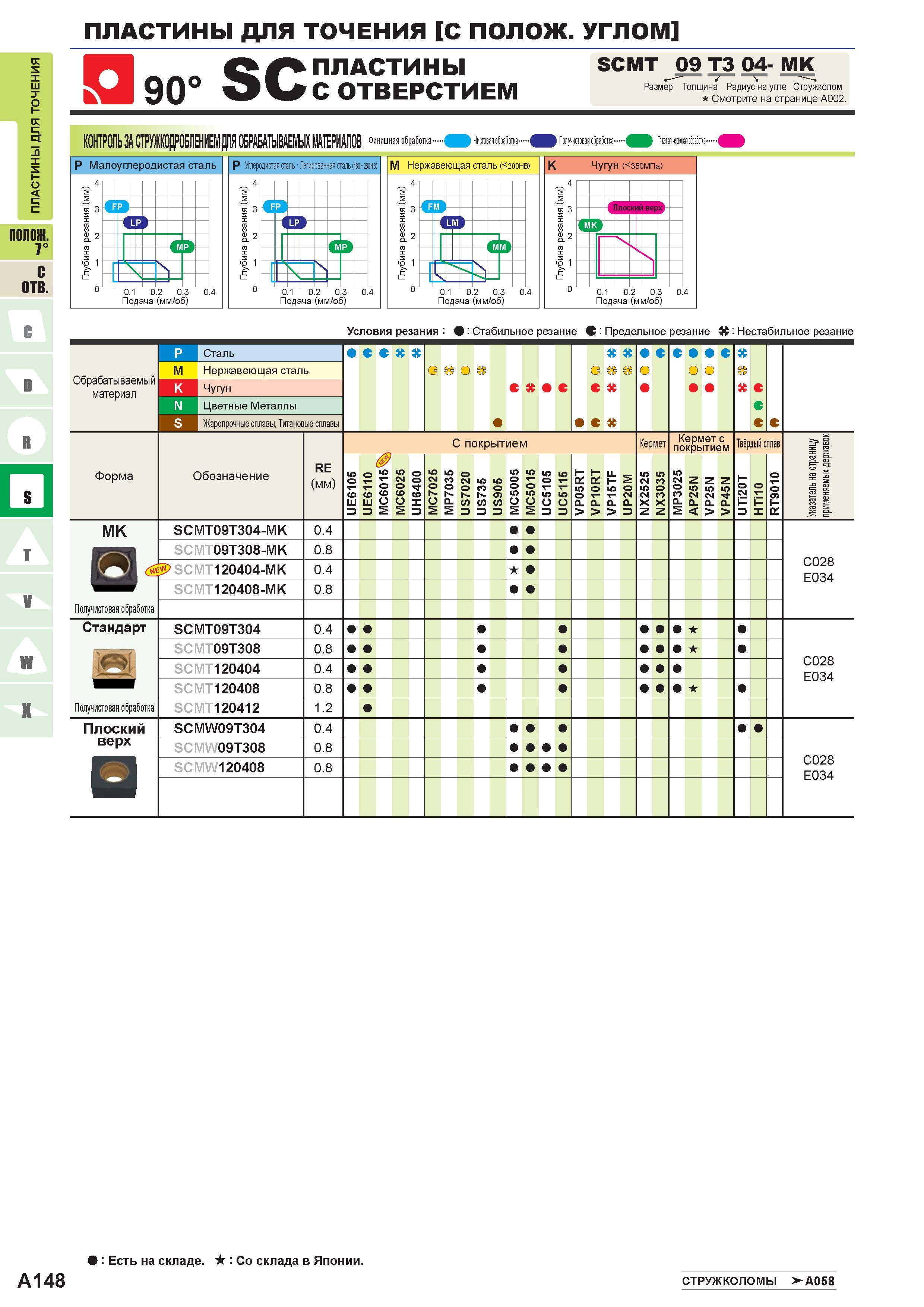924x1307 pixels.
Task: Click the navy Чистовая обработка legend swatch
Action: tap(543, 140)
